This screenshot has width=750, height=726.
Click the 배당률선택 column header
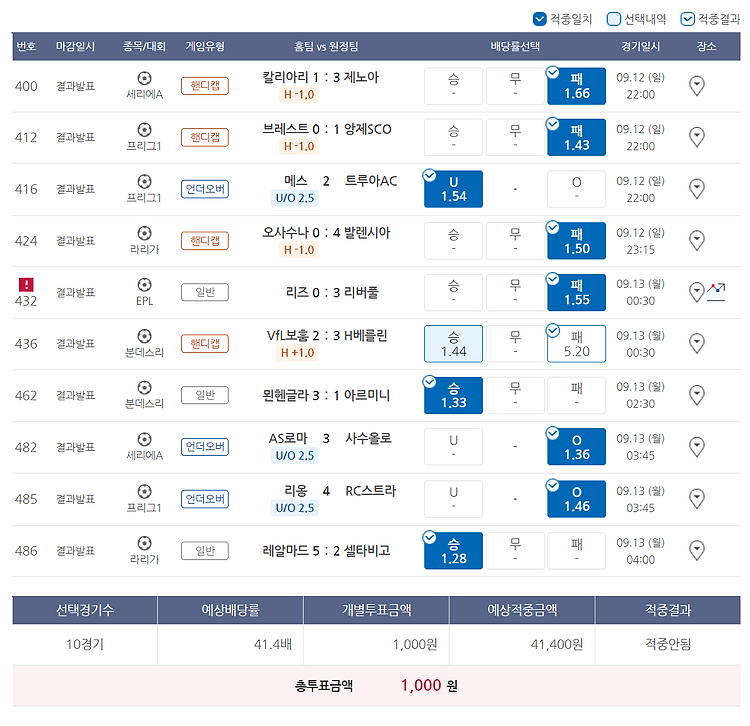pyautogui.click(x=515, y=46)
